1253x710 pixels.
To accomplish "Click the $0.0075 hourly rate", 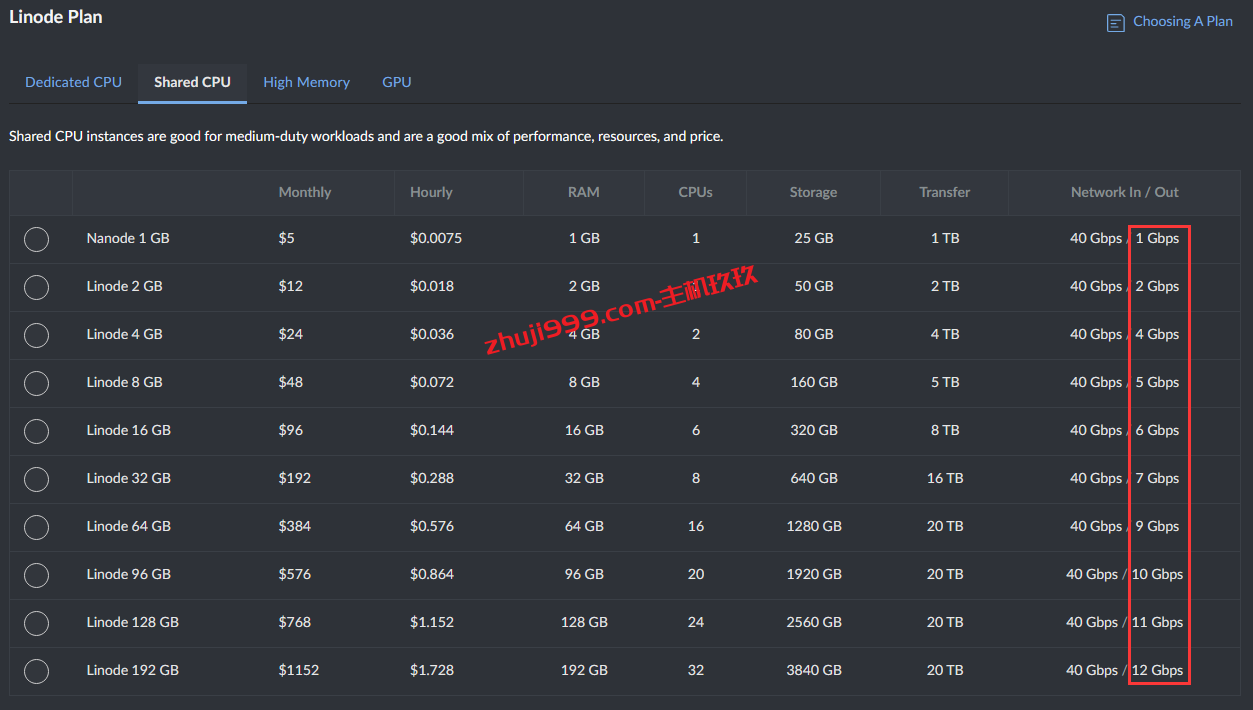I will pyautogui.click(x=436, y=238).
